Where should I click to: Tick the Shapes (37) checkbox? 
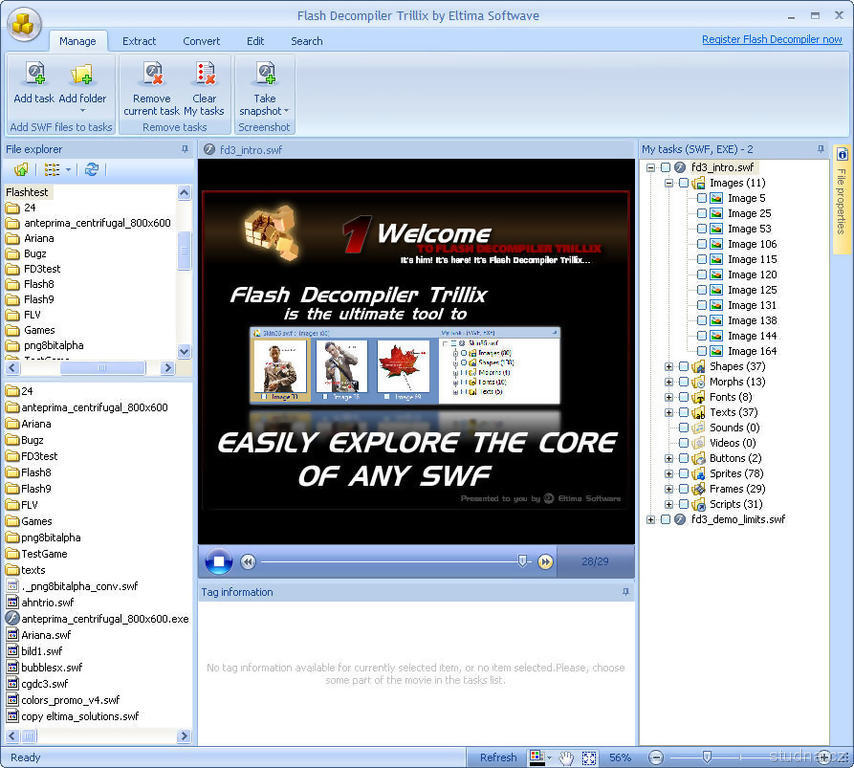(684, 367)
